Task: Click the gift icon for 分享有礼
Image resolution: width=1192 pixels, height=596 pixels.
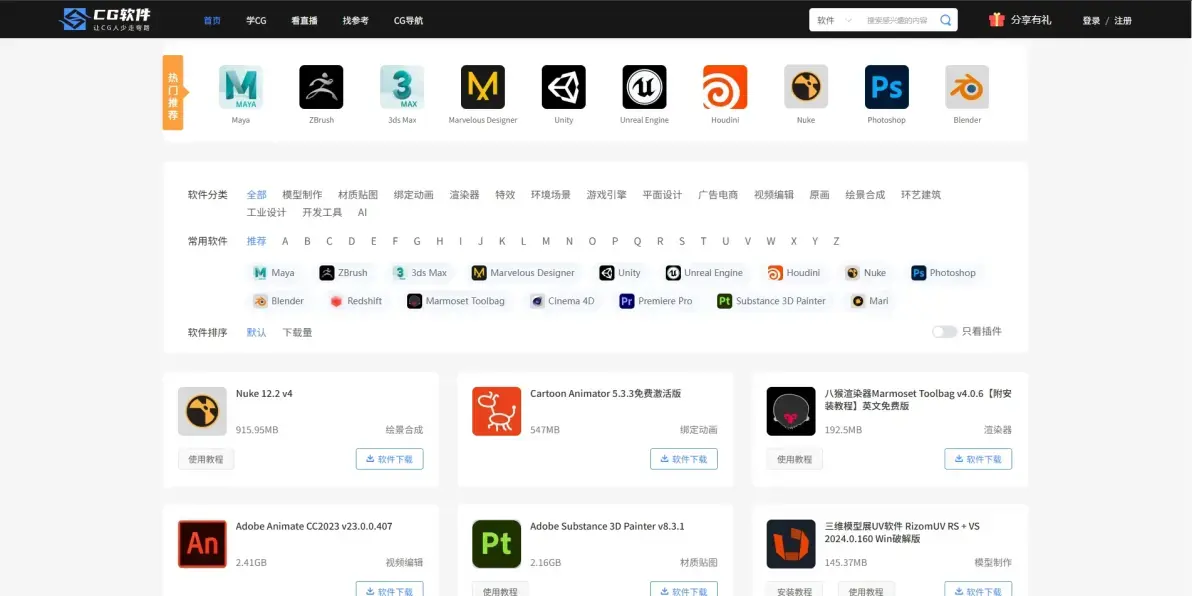Action: coord(997,20)
